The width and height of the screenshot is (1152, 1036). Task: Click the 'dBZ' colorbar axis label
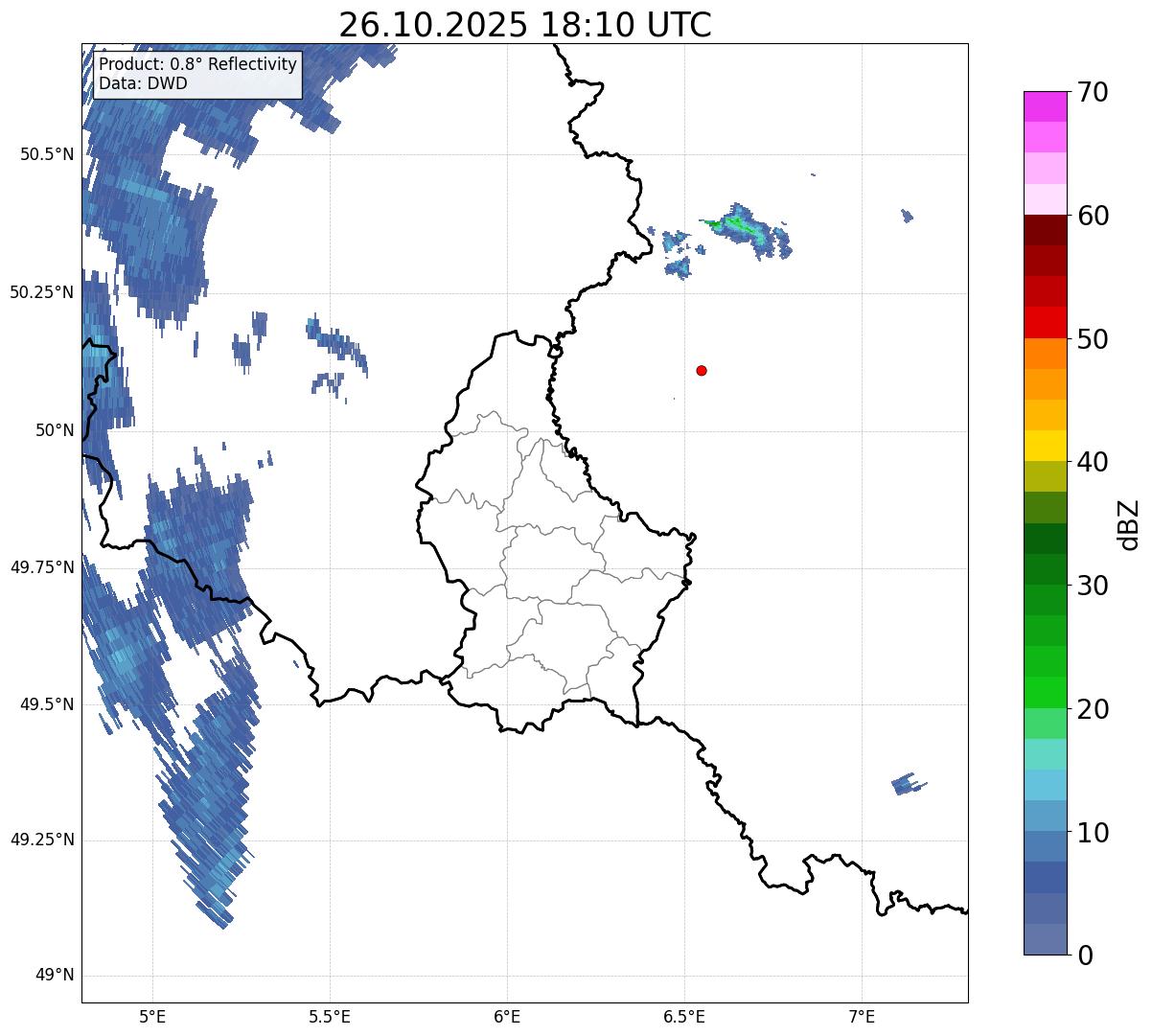[x=1129, y=524]
